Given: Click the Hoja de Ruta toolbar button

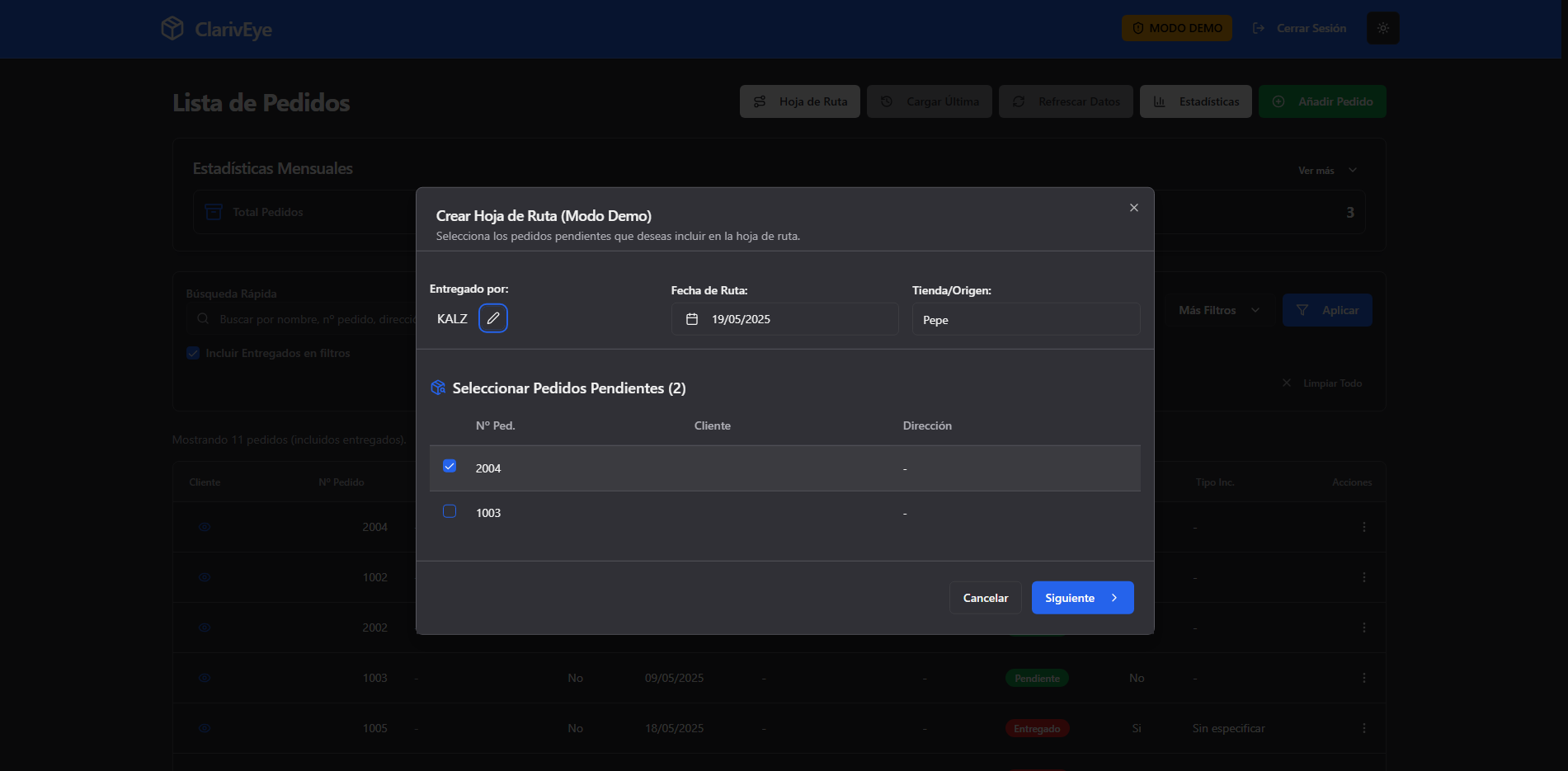Looking at the screenshot, I should pos(799,101).
